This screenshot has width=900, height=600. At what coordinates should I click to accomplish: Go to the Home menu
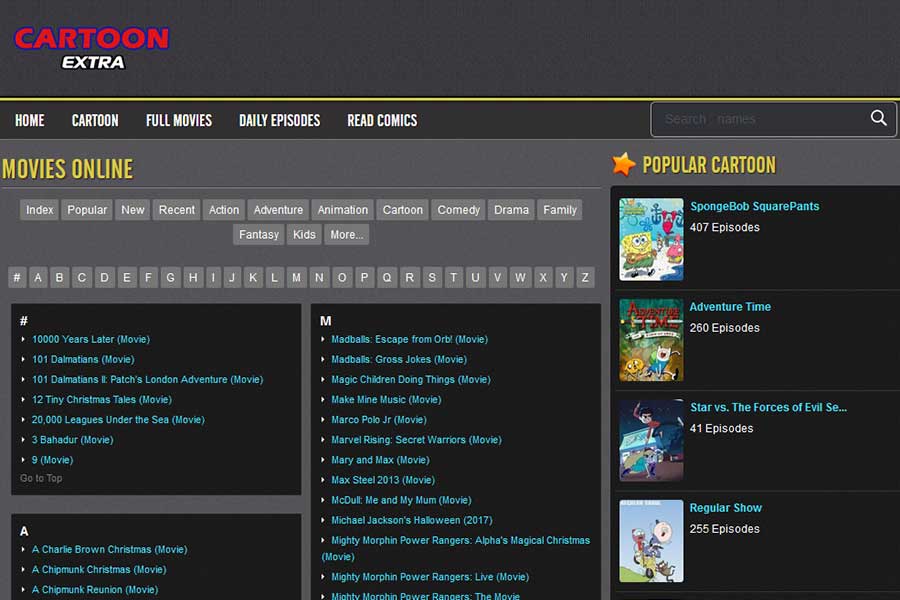[x=30, y=121]
